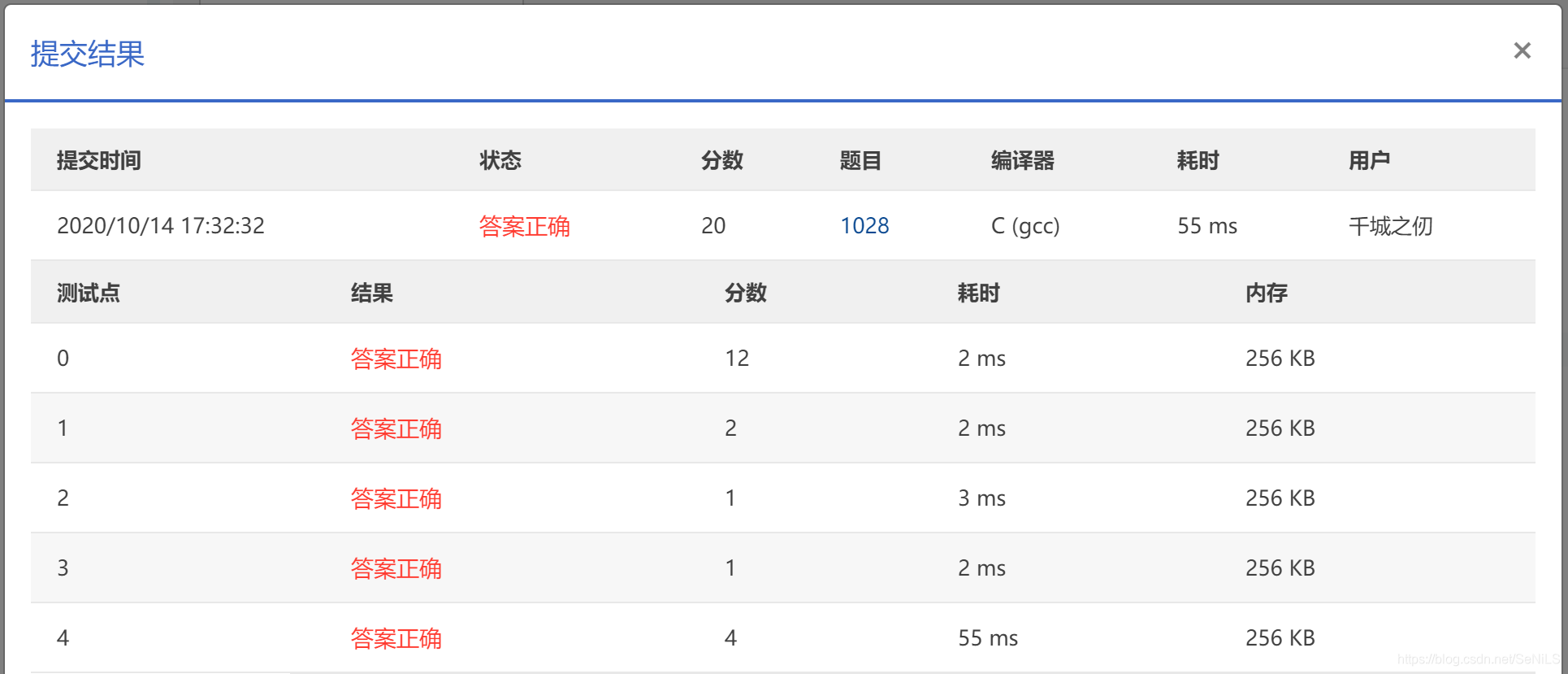Click the 状态 column header
The height and width of the screenshot is (674, 1568).
(x=500, y=160)
